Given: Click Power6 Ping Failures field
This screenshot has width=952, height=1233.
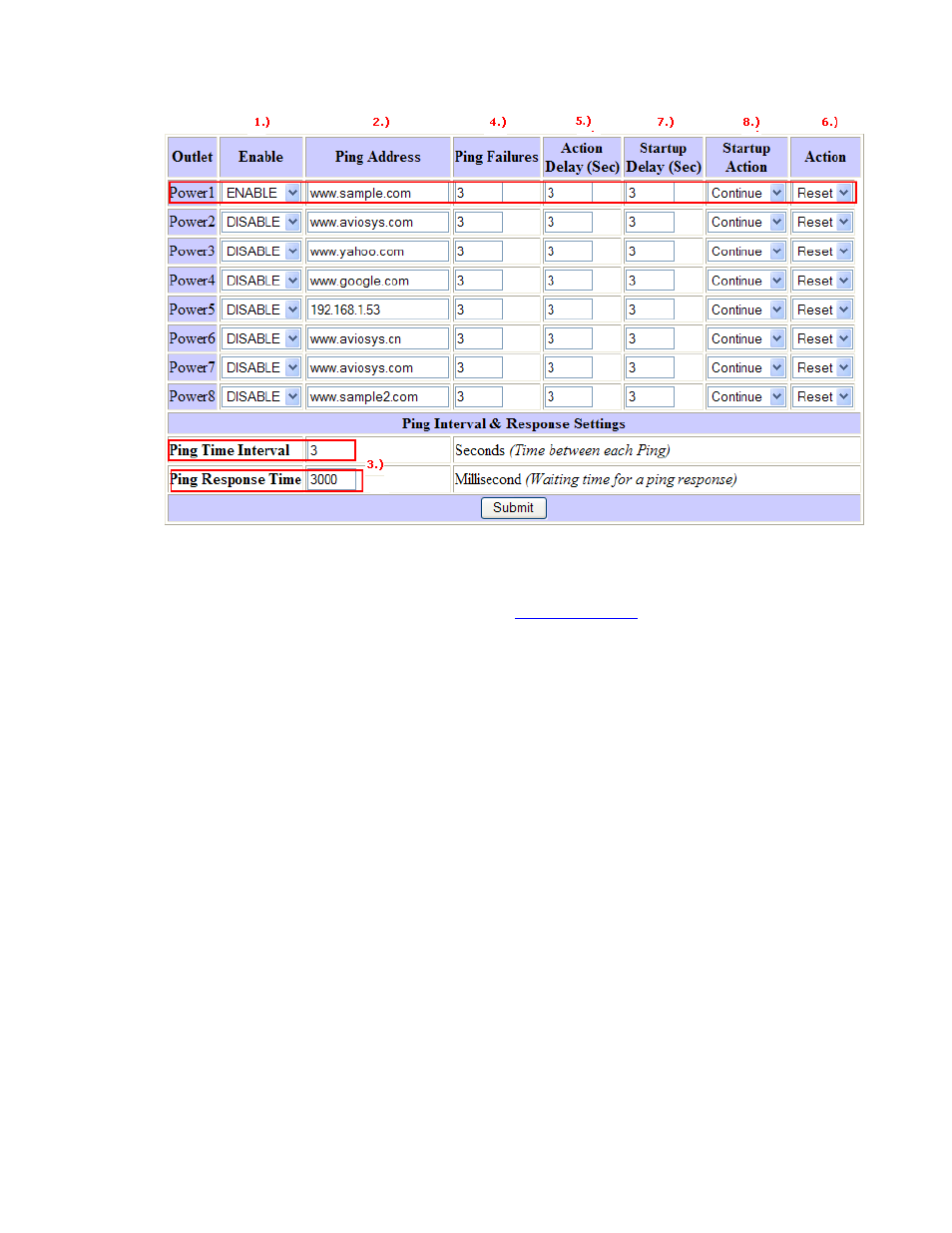Looking at the screenshot, I should 479,338.
